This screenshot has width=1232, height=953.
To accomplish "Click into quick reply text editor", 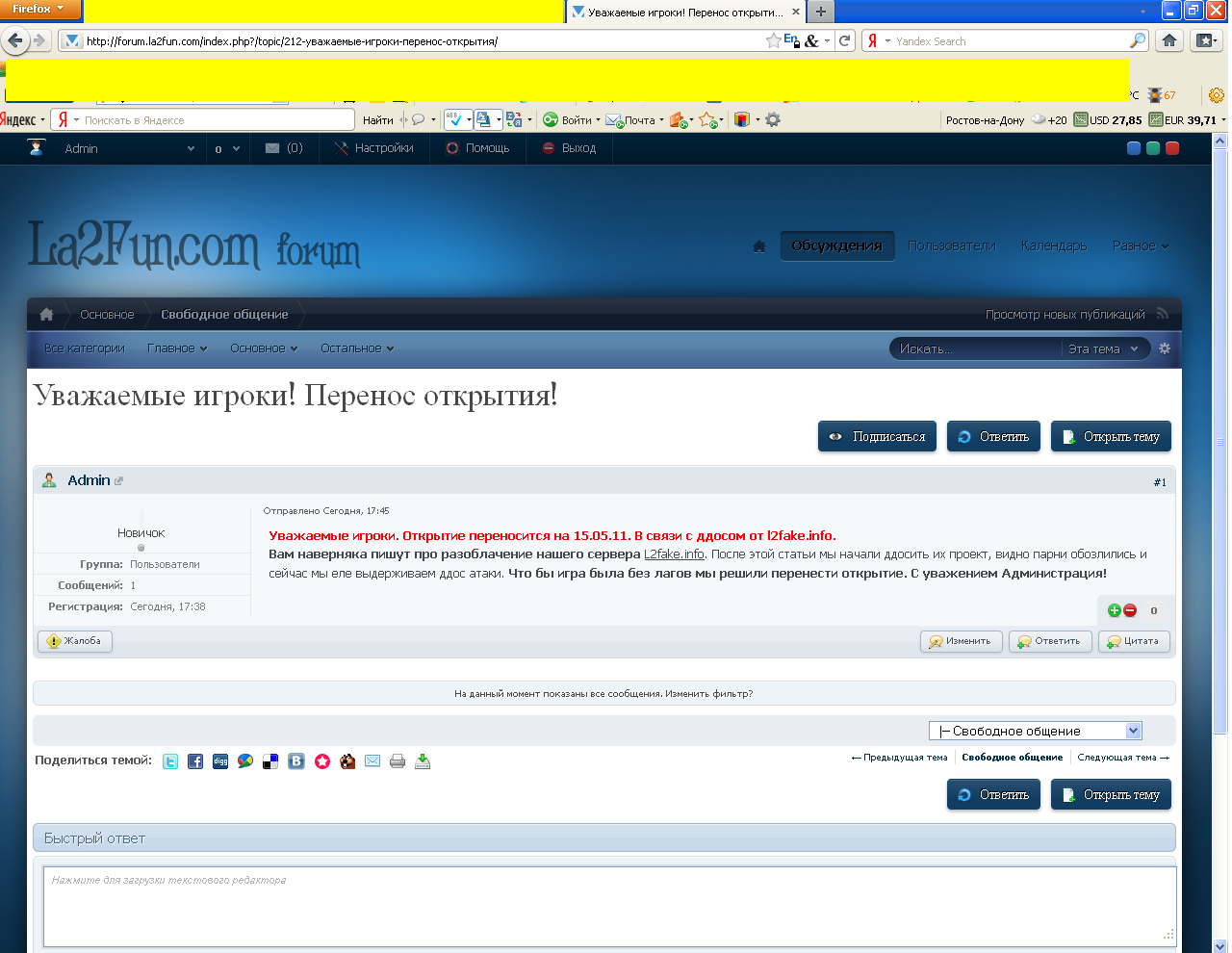I will 609,907.
